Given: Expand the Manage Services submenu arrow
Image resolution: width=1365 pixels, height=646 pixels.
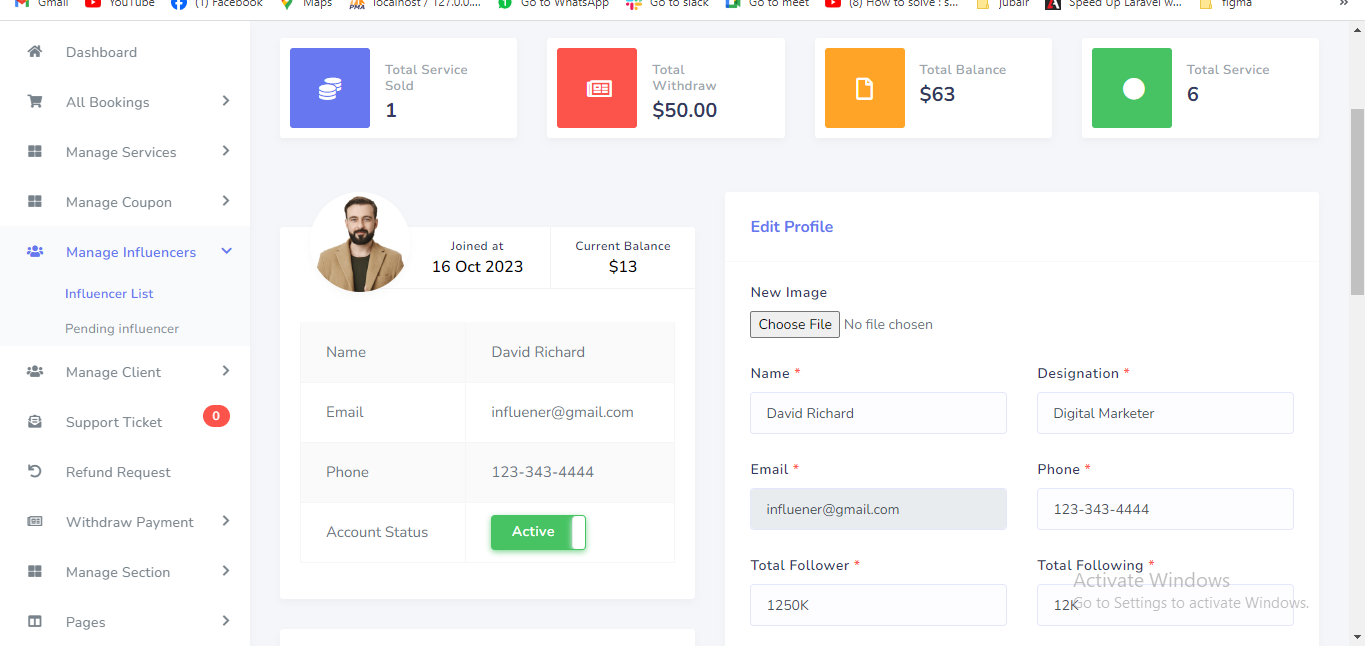Looking at the screenshot, I should (226, 151).
